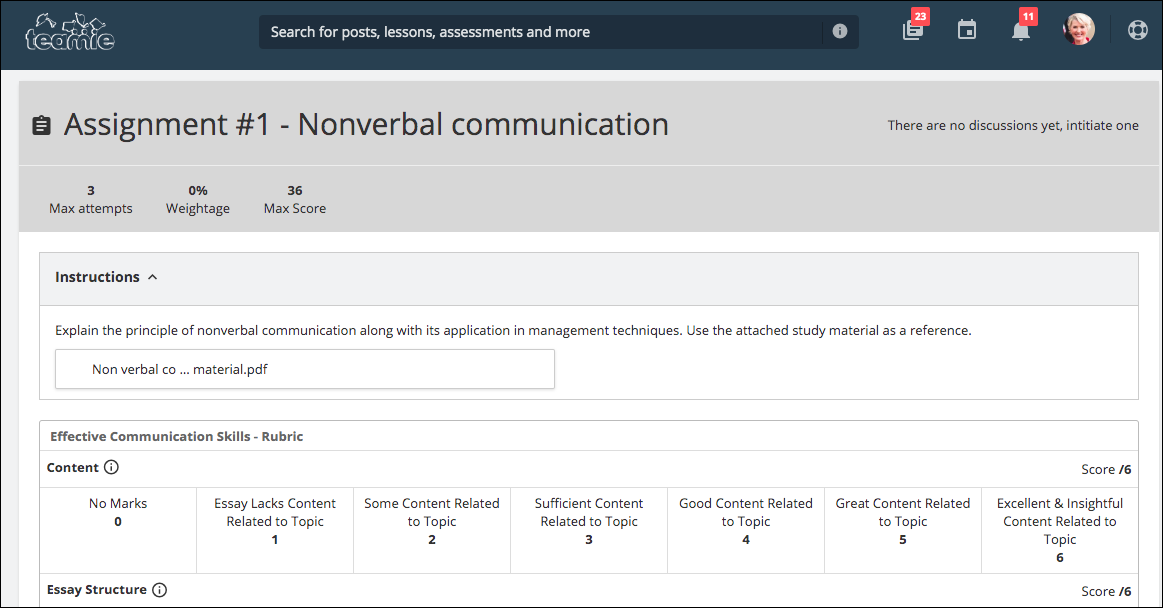Viewport: 1163px width, 608px height.
Task: Show info for Essay Structure criterion
Action: (x=159, y=589)
